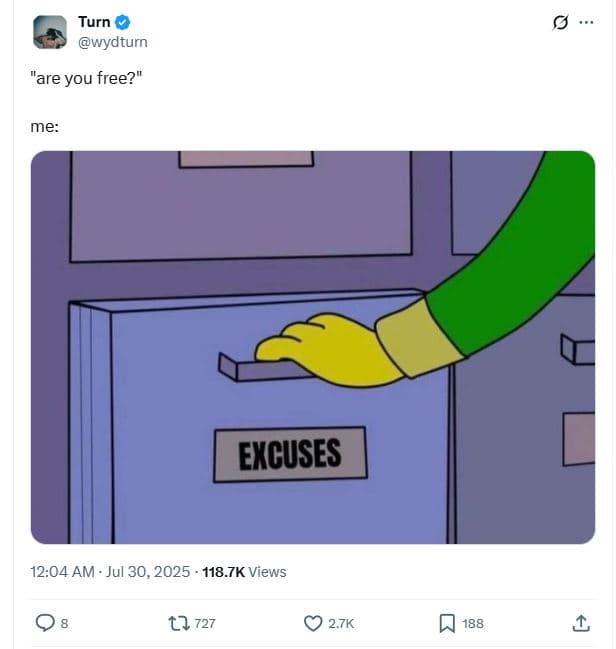Open the Turn profile avatar
The height and width of the screenshot is (649, 616).
tap(50, 32)
